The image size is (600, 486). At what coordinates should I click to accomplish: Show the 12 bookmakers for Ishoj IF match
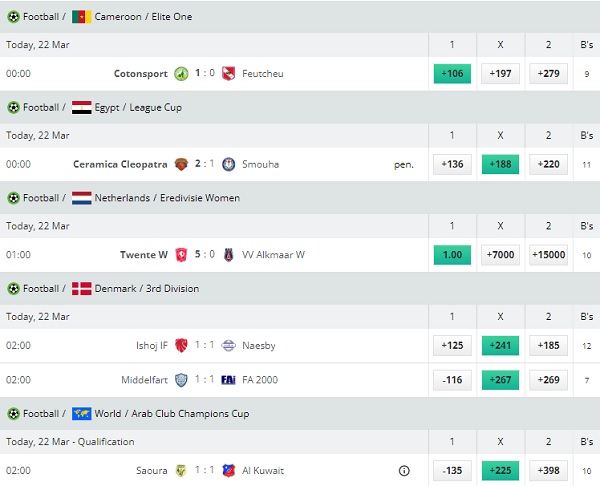click(x=587, y=346)
